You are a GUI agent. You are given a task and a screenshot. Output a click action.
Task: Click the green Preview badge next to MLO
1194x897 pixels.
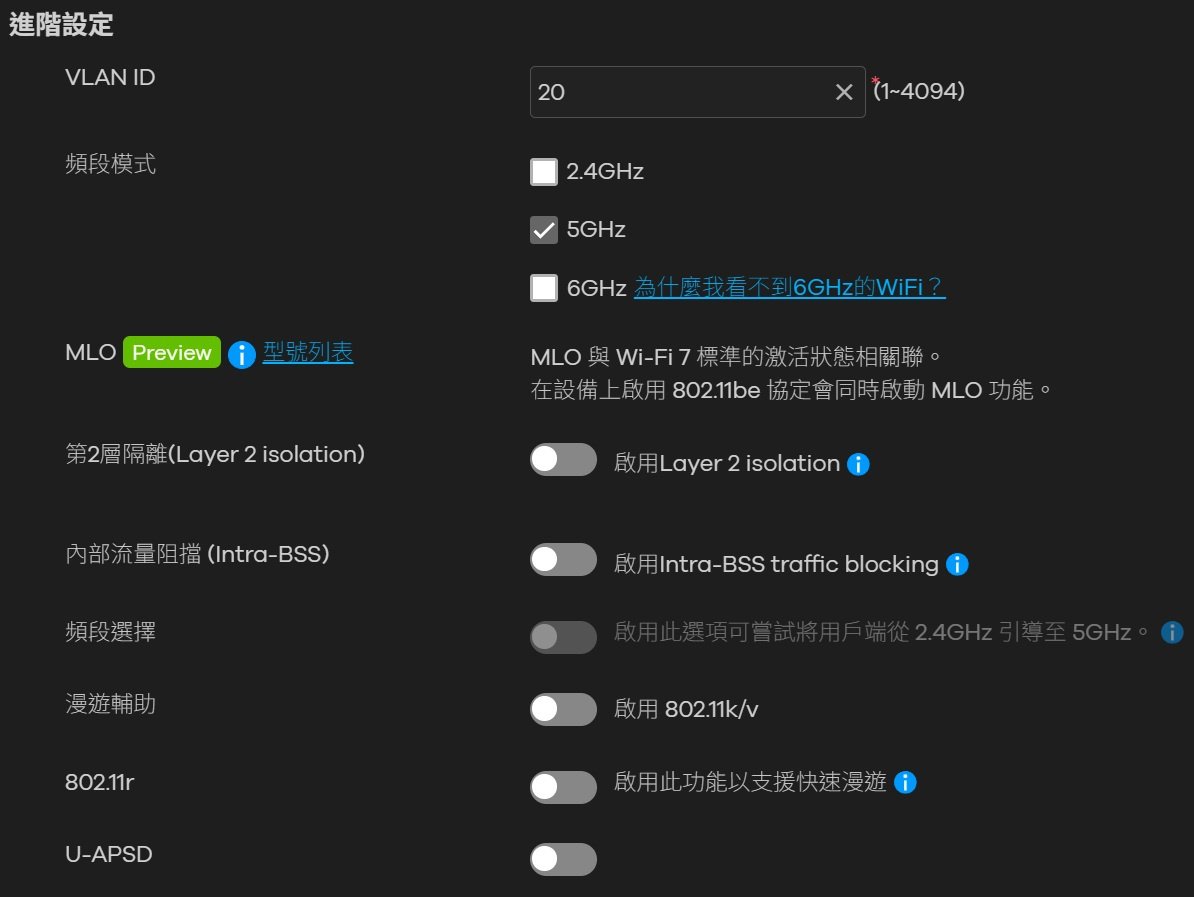[170, 352]
